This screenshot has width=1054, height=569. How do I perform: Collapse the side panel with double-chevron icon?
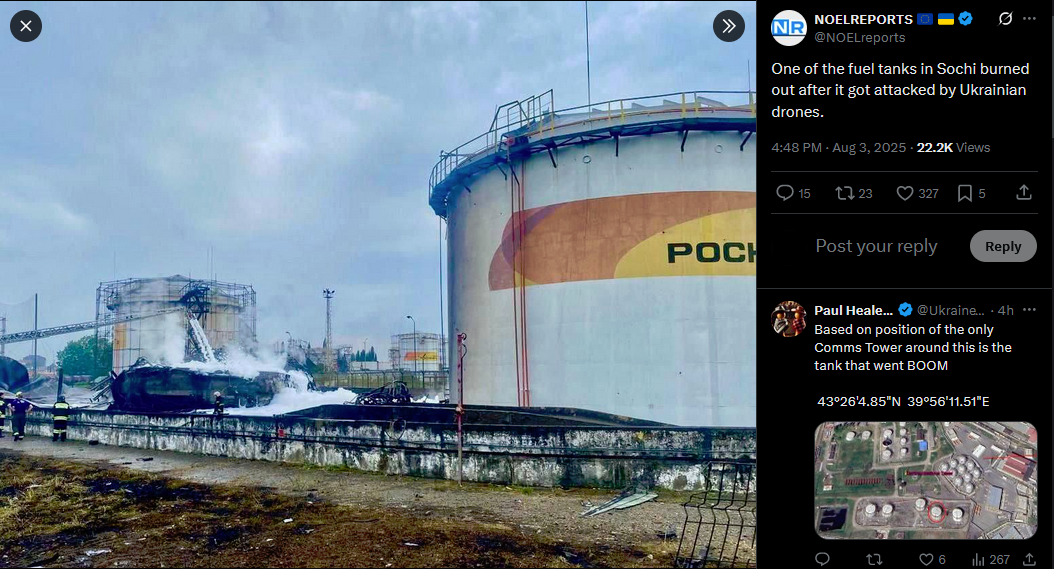tap(729, 26)
